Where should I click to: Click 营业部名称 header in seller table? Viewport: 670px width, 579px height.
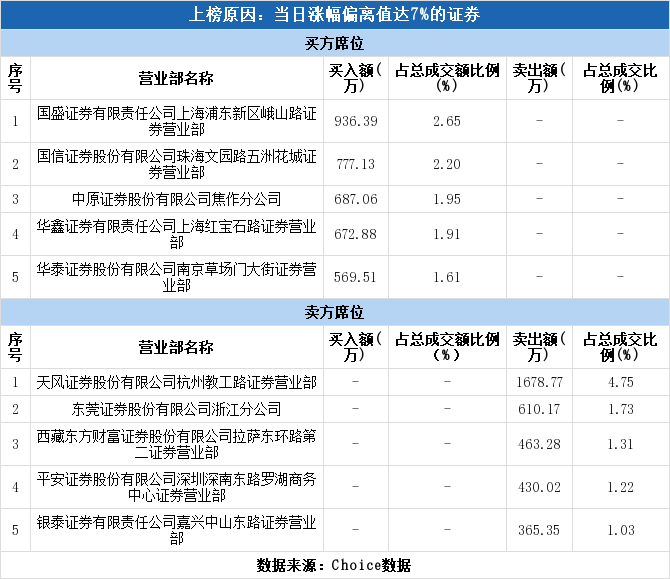tap(176, 347)
